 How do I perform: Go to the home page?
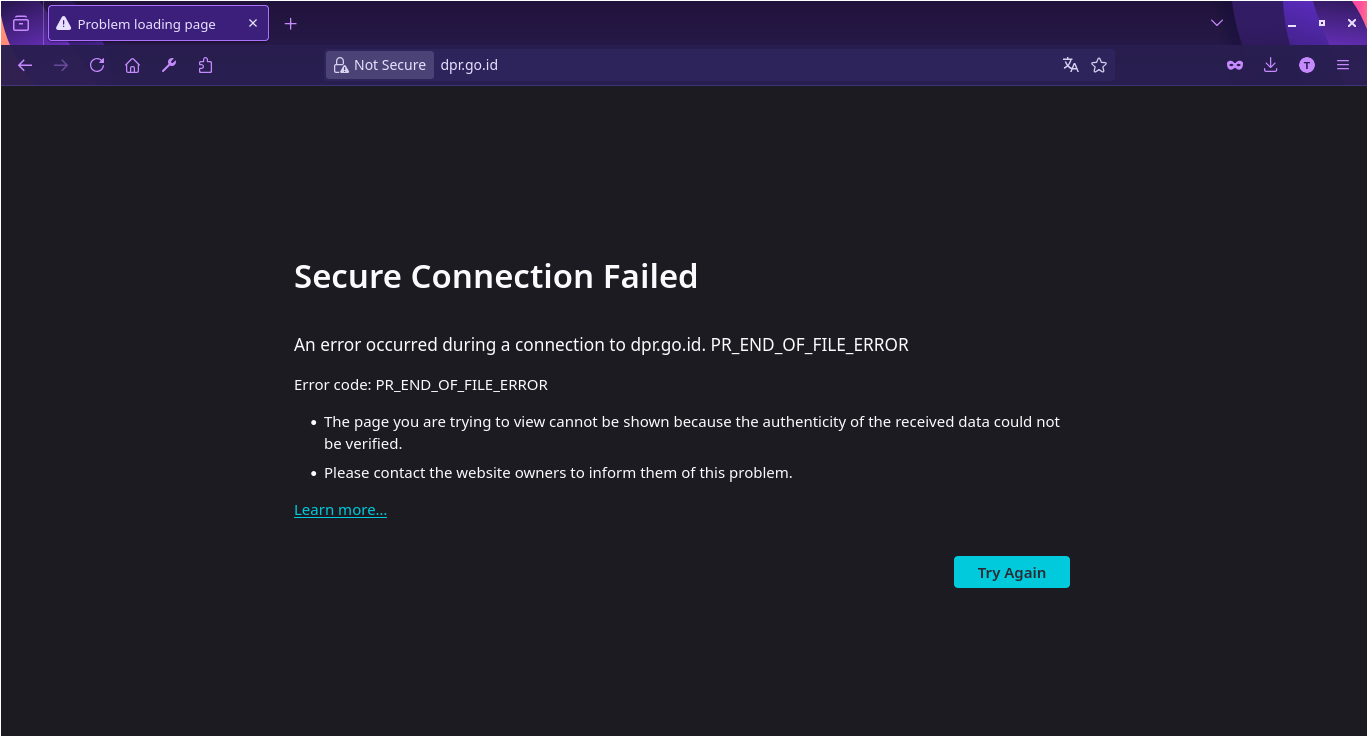tap(132, 65)
